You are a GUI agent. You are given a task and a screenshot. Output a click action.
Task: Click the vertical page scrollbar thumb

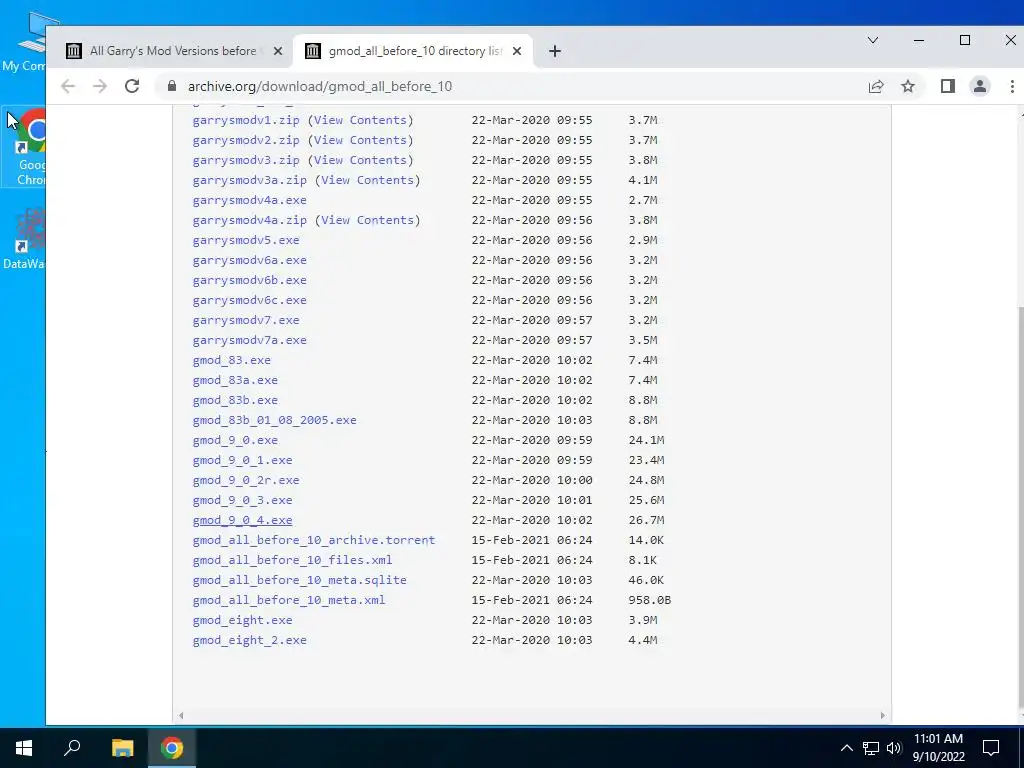(1019, 506)
